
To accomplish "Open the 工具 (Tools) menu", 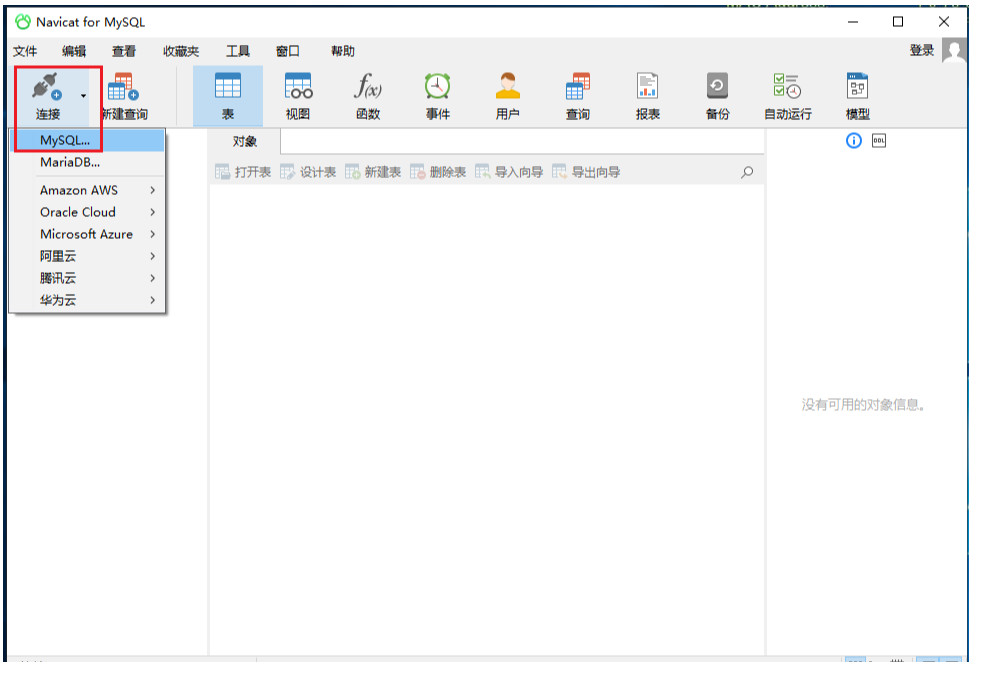I will click(x=238, y=51).
